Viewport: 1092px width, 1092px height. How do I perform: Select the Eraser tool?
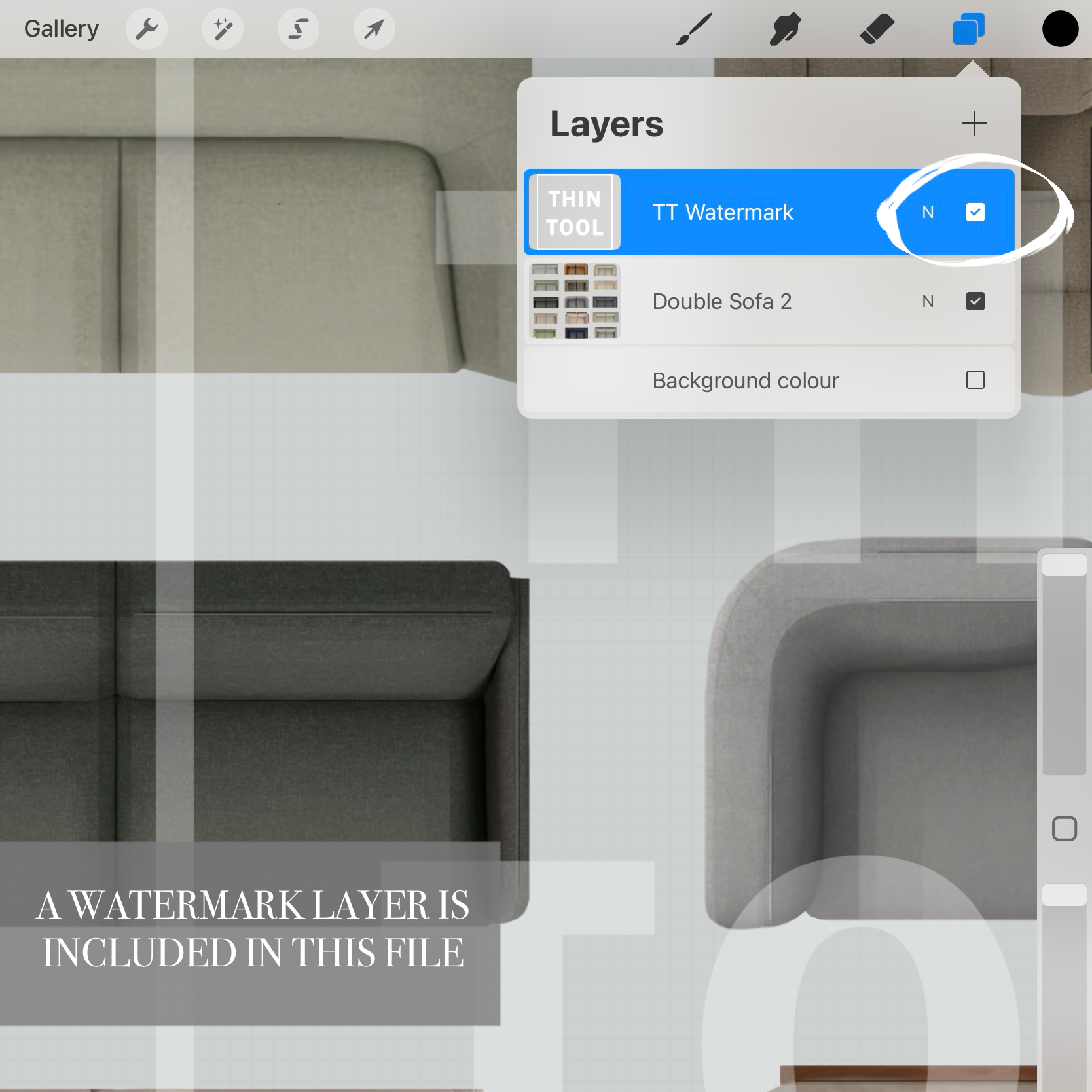[877, 29]
